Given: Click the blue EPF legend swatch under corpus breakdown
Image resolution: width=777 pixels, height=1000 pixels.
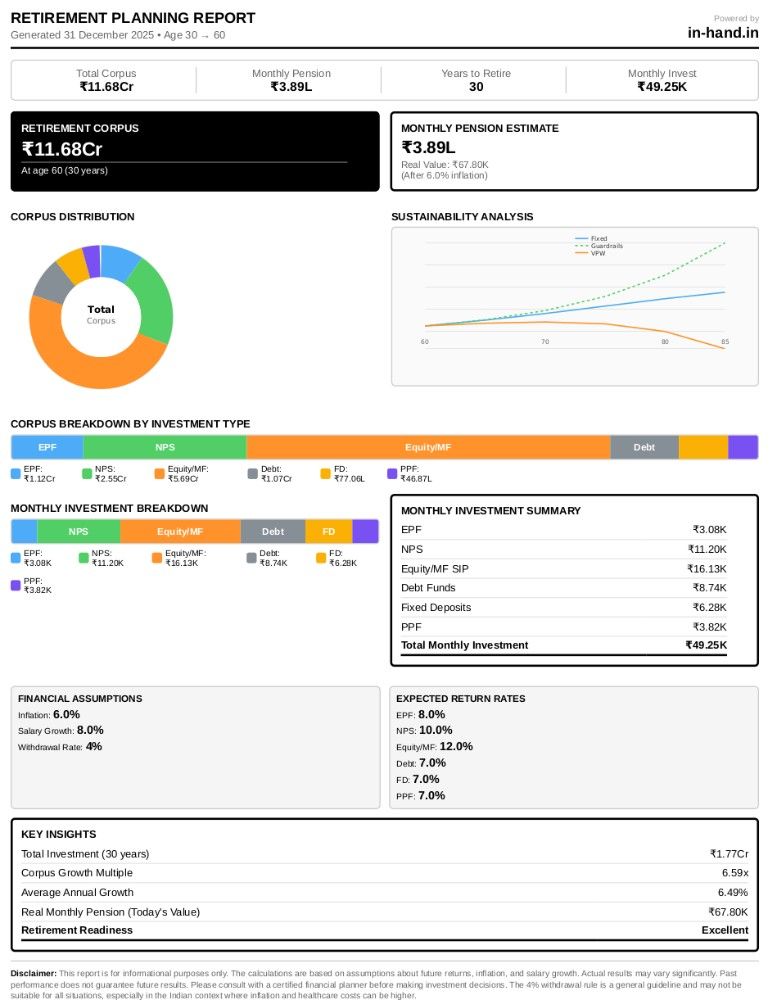Looking at the screenshot, I should (16, 474).
